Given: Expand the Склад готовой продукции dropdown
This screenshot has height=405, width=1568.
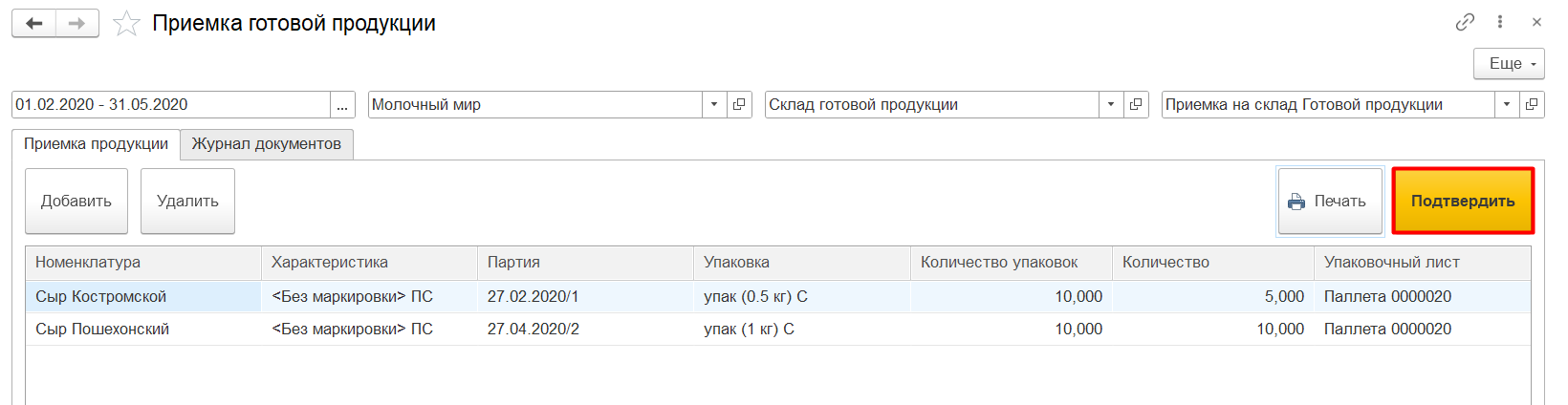Looking at the screenshot, I should coord(1110,105).
